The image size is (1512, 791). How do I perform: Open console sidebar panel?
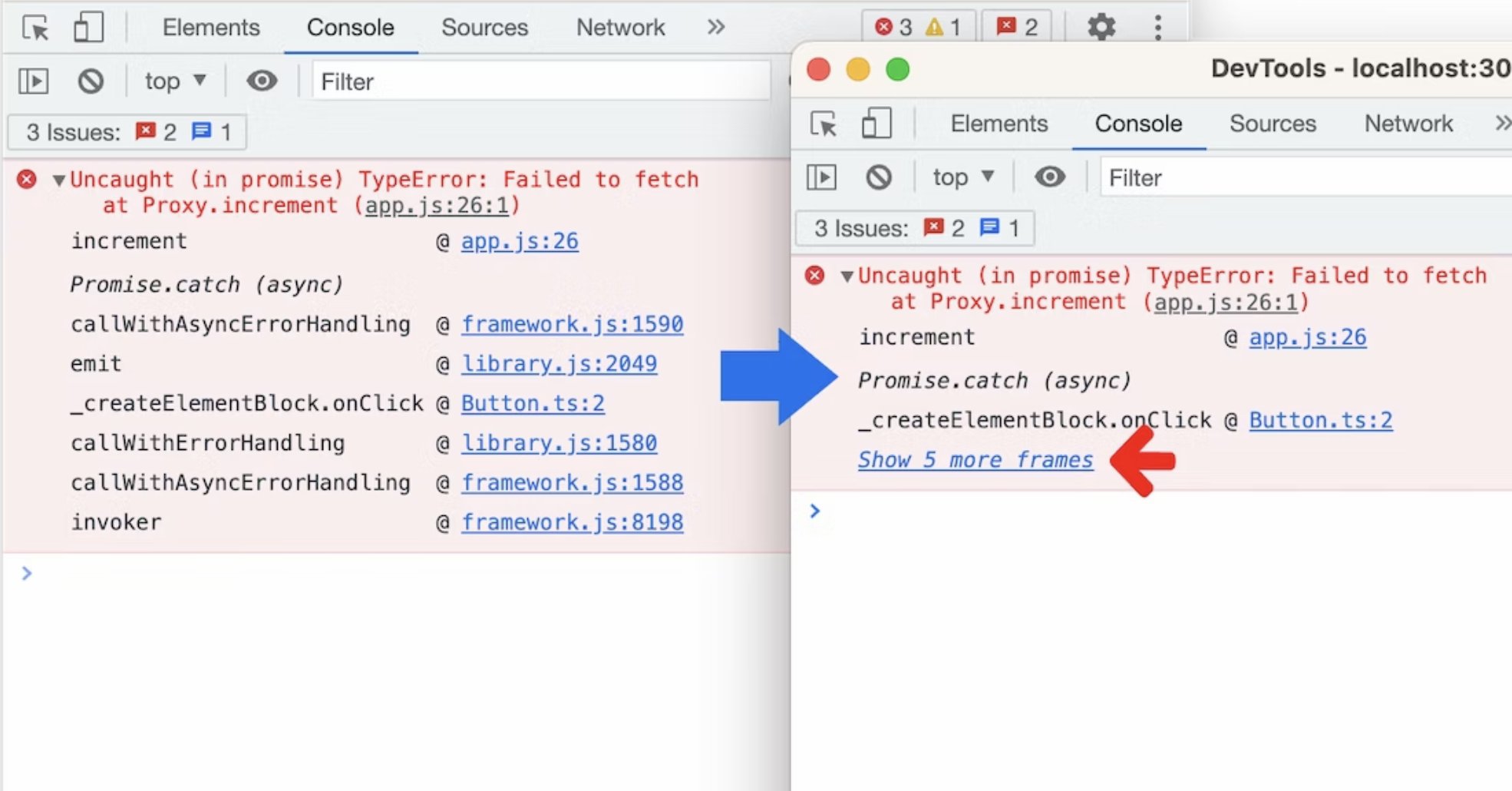(33, 81)
